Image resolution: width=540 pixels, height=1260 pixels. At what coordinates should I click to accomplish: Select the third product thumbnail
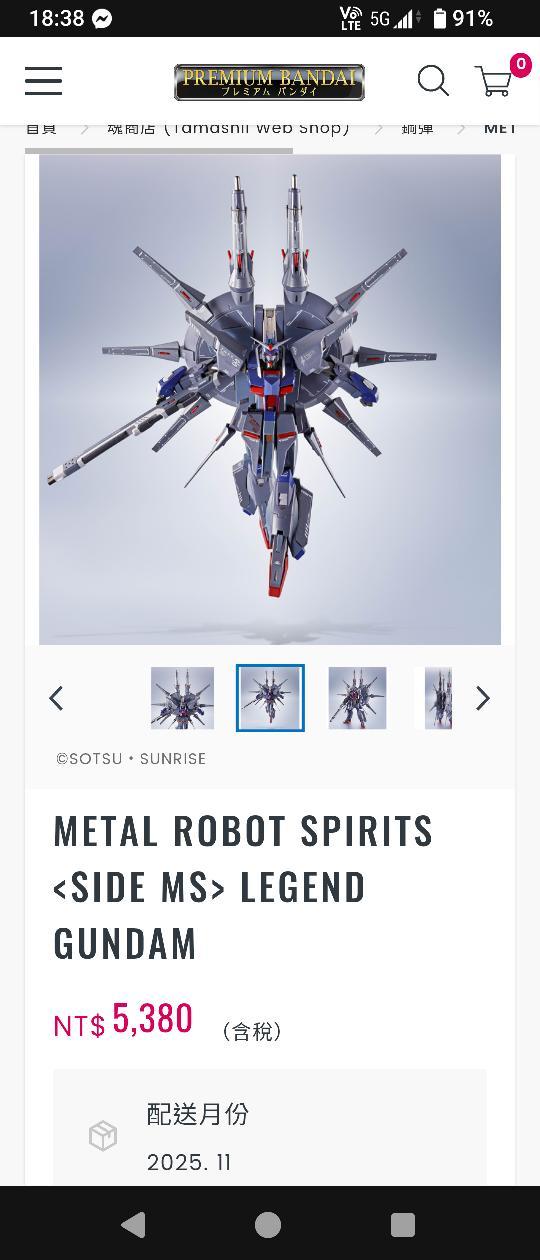357,698
